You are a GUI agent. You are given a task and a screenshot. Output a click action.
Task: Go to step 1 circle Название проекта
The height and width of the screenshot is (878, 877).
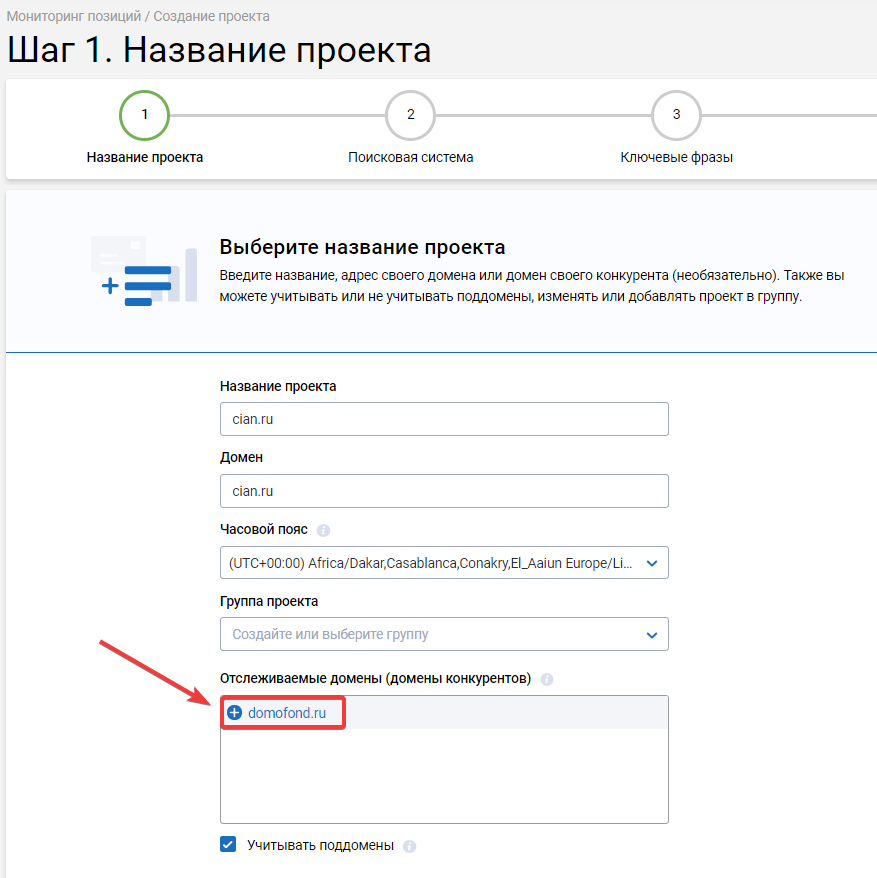(144, 115)
